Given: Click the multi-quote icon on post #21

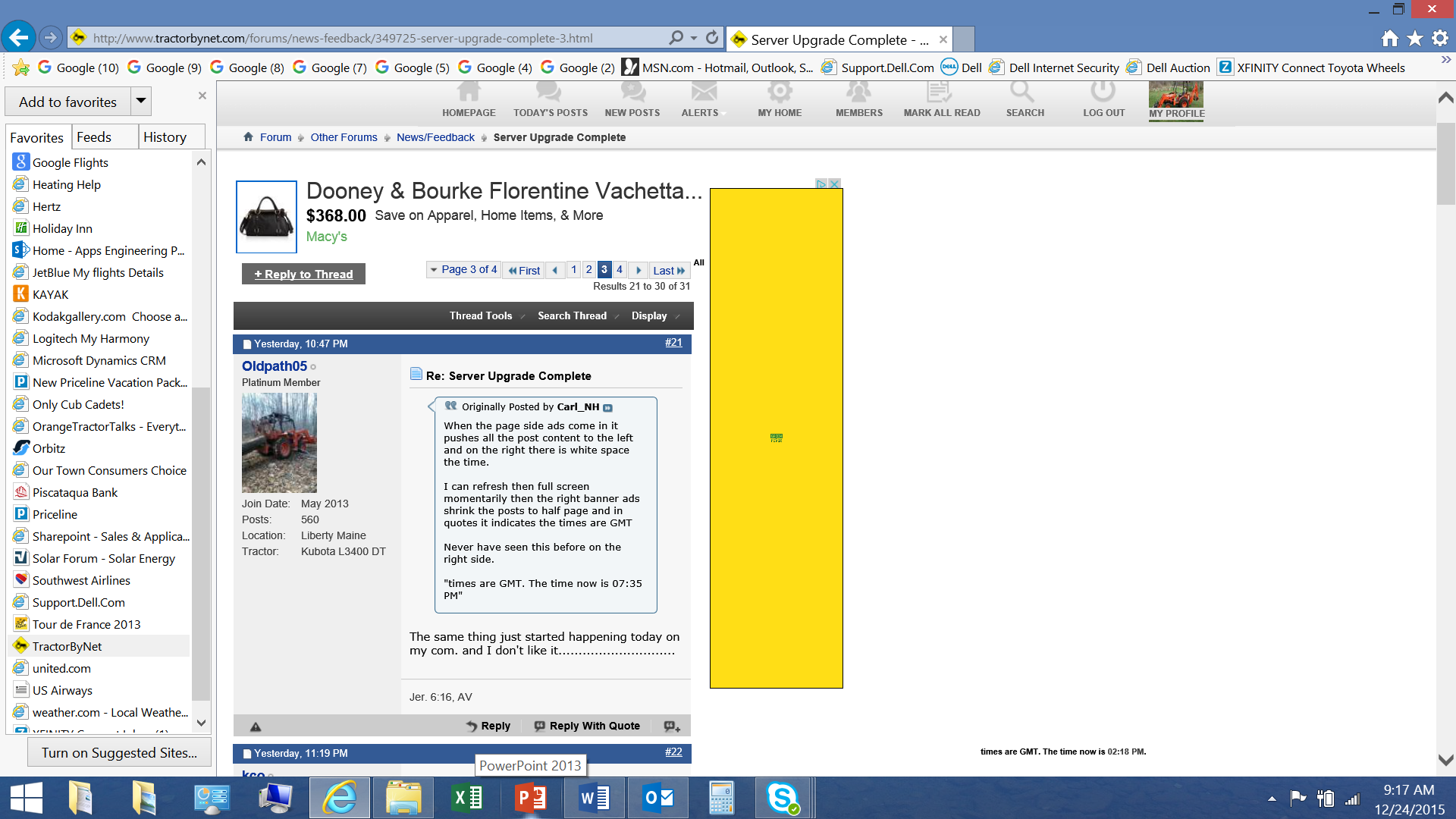Looking at the screenshot, I should [672, 726].
